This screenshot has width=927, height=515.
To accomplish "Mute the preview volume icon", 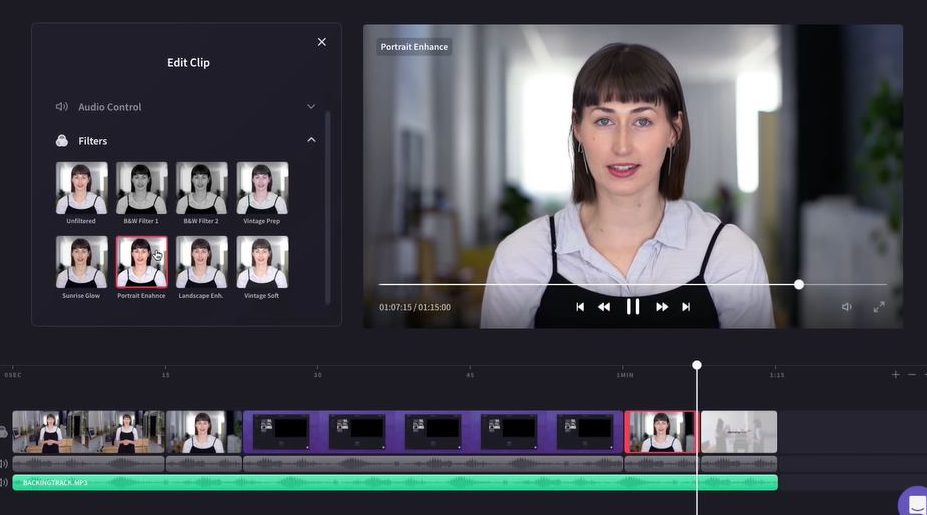I will click(x=847, y=307).
